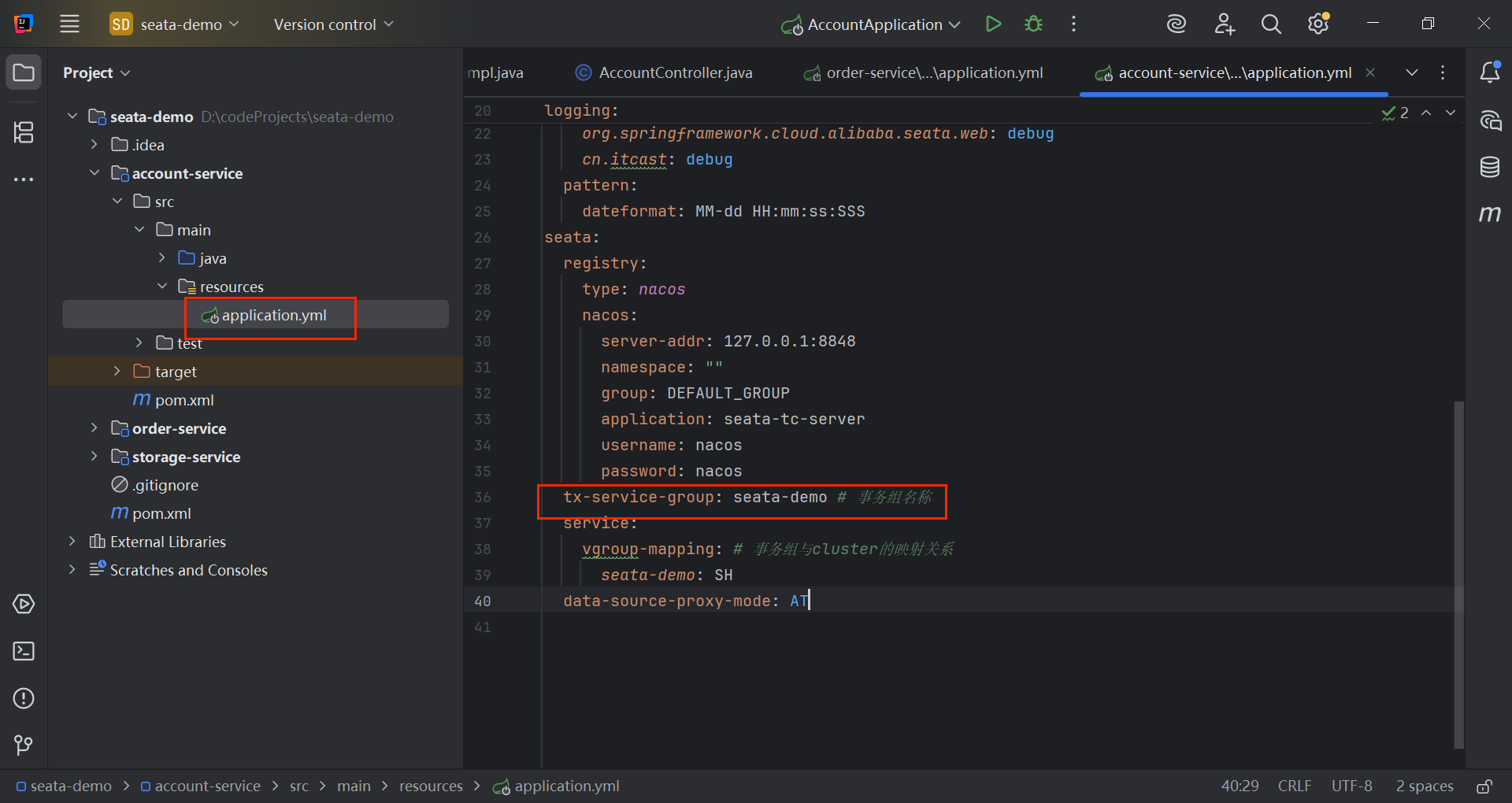
Task: Change CRLF line separator
Action: click(1294, 786)
